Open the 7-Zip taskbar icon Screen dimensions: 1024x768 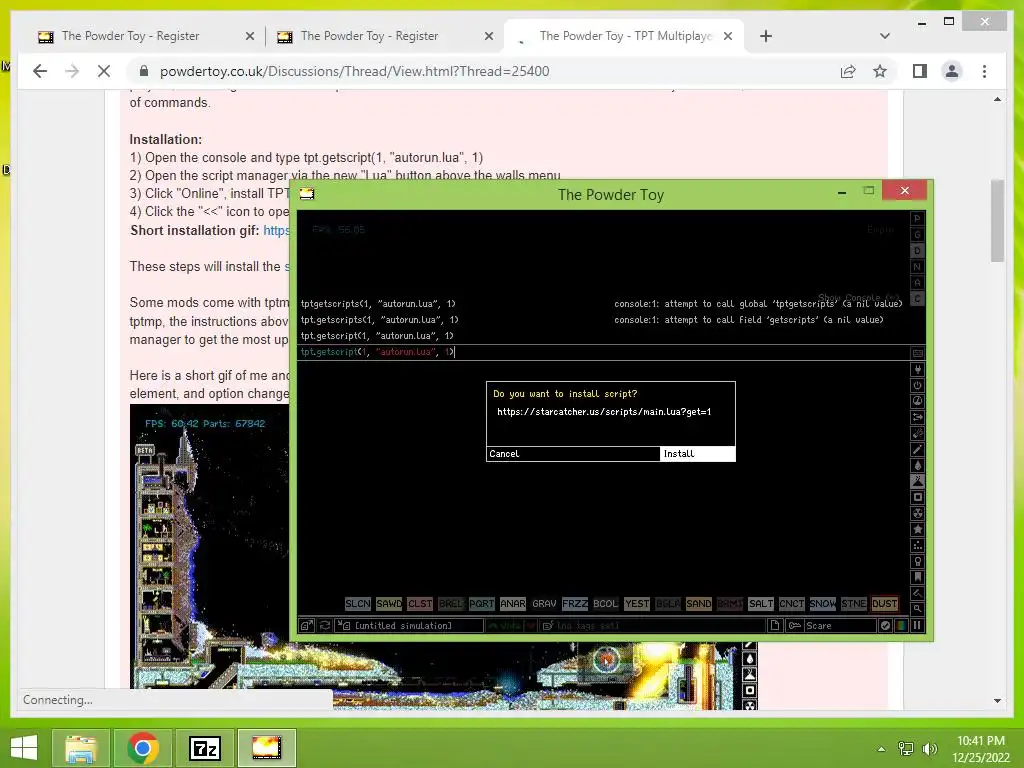204,748
